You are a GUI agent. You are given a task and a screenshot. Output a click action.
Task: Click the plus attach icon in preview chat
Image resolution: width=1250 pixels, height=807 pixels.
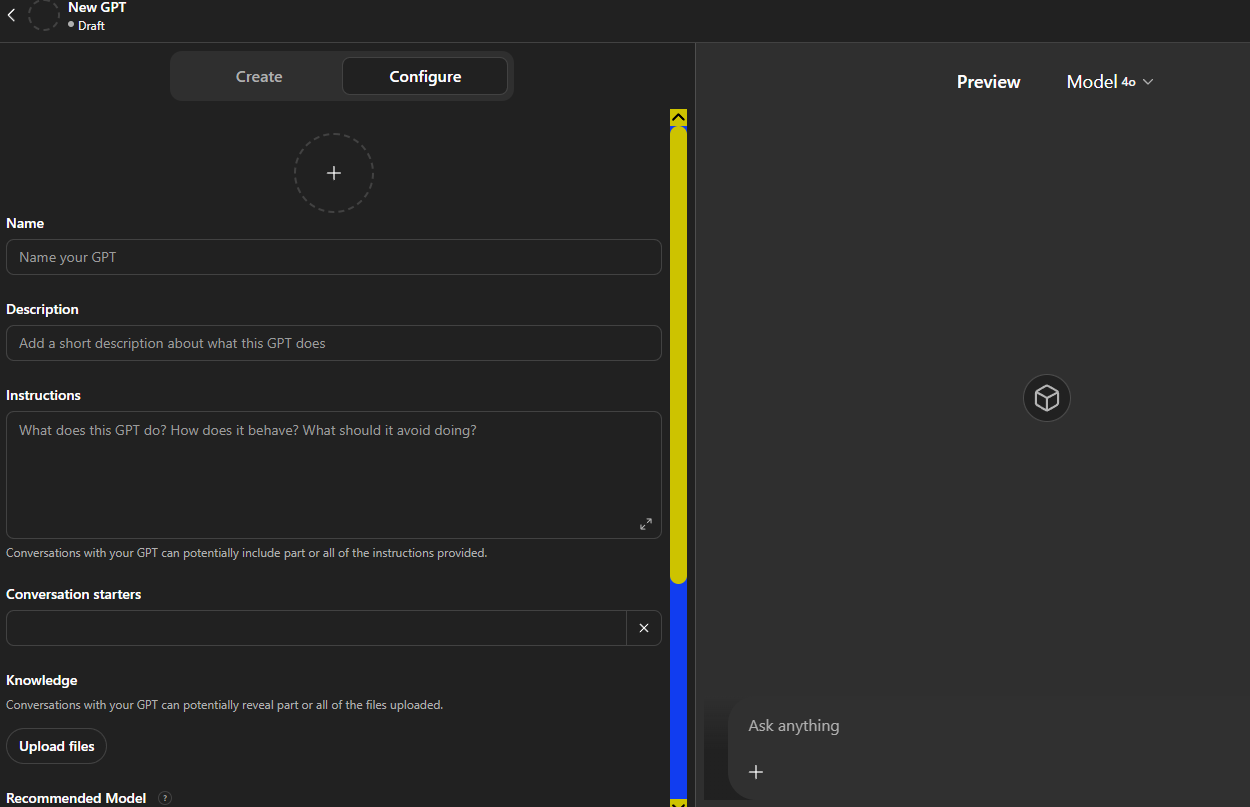coord(756,772)
